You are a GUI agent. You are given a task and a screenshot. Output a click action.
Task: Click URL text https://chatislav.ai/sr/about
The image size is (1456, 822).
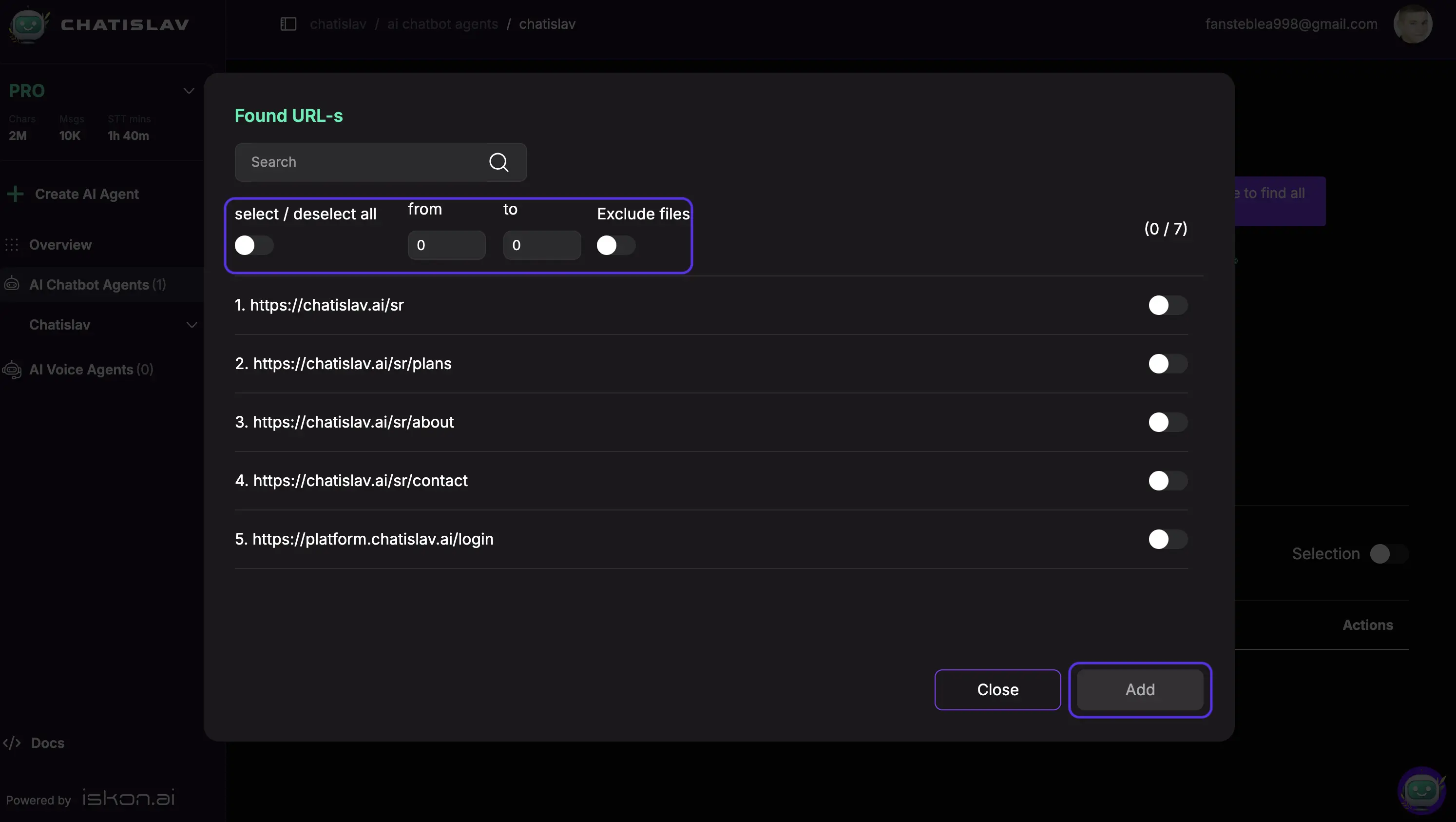click(353, 422)
